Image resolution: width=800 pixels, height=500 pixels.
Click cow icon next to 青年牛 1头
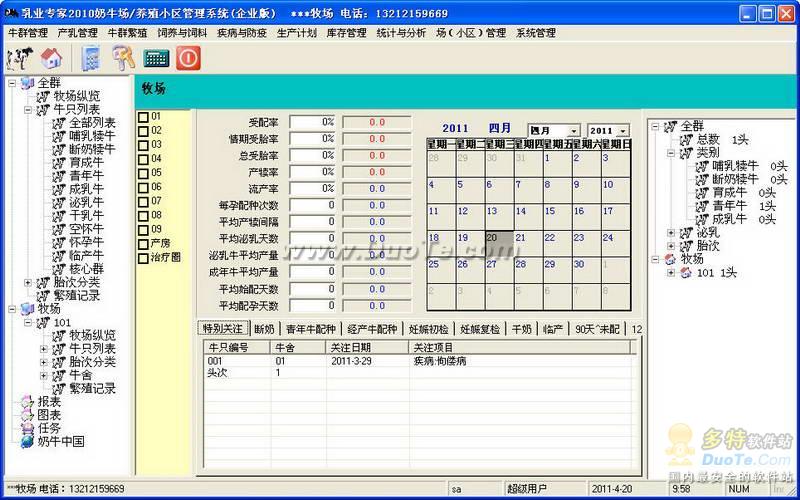point(703,206)
